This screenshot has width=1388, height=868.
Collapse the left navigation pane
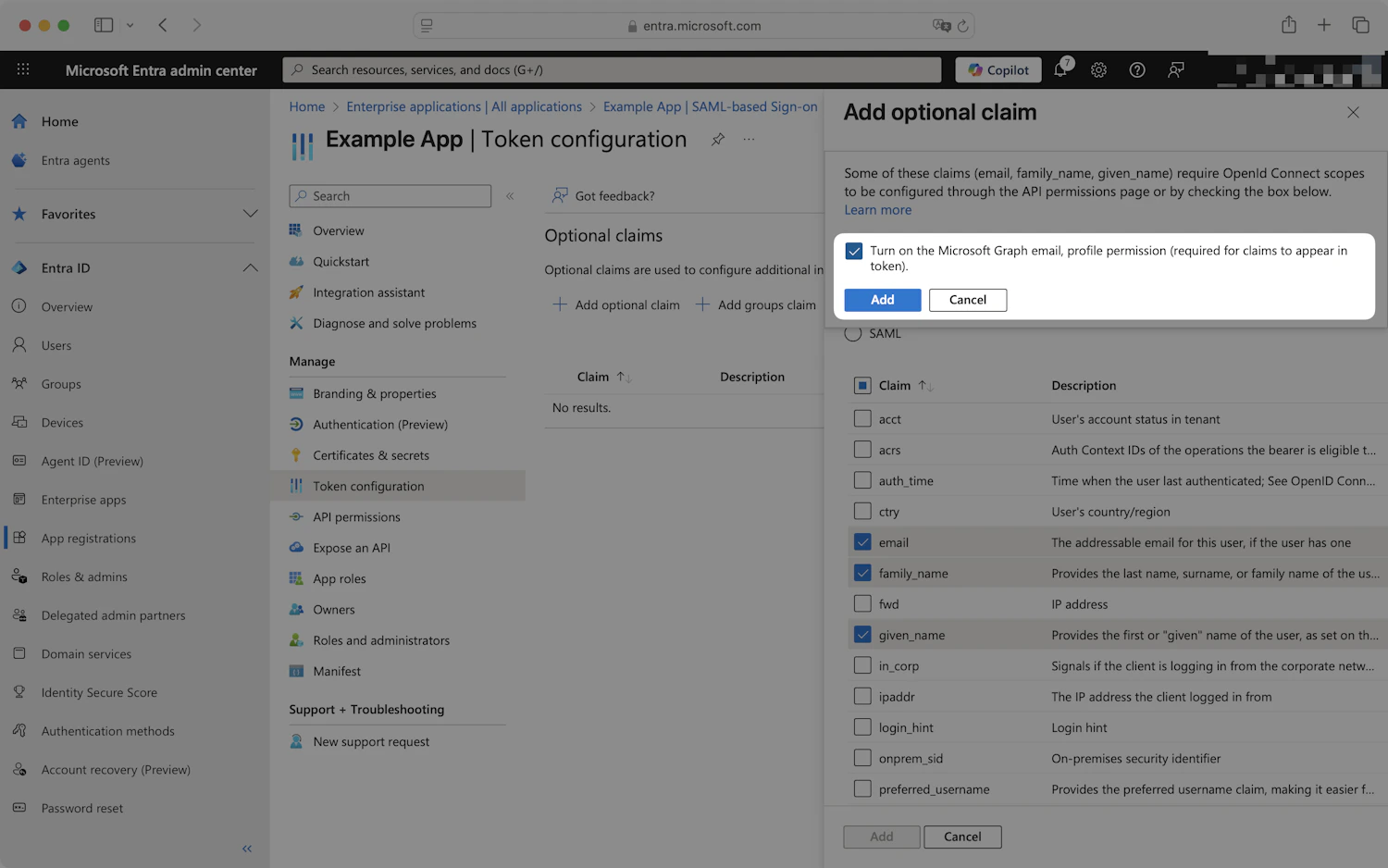(247, 849)
